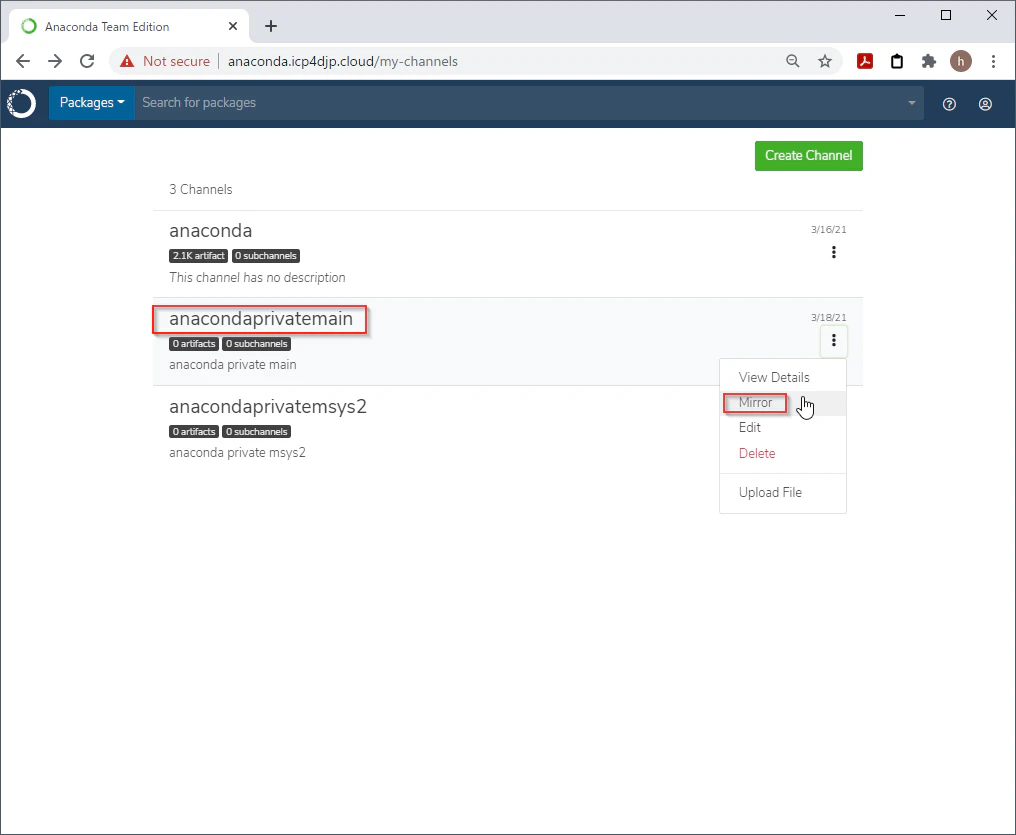Reload the current page

point(87,61)
